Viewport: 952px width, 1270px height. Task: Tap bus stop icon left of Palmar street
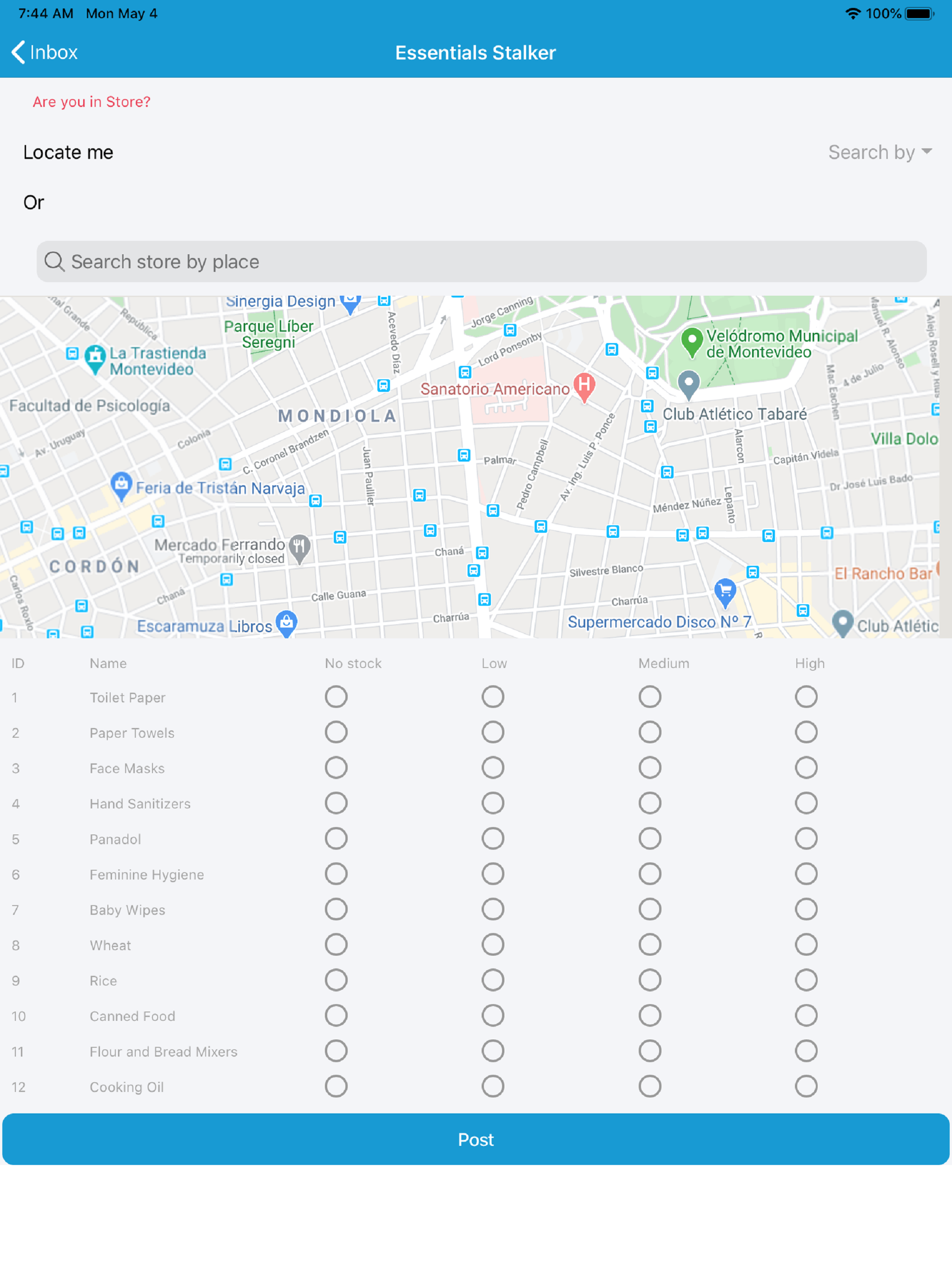464,455
